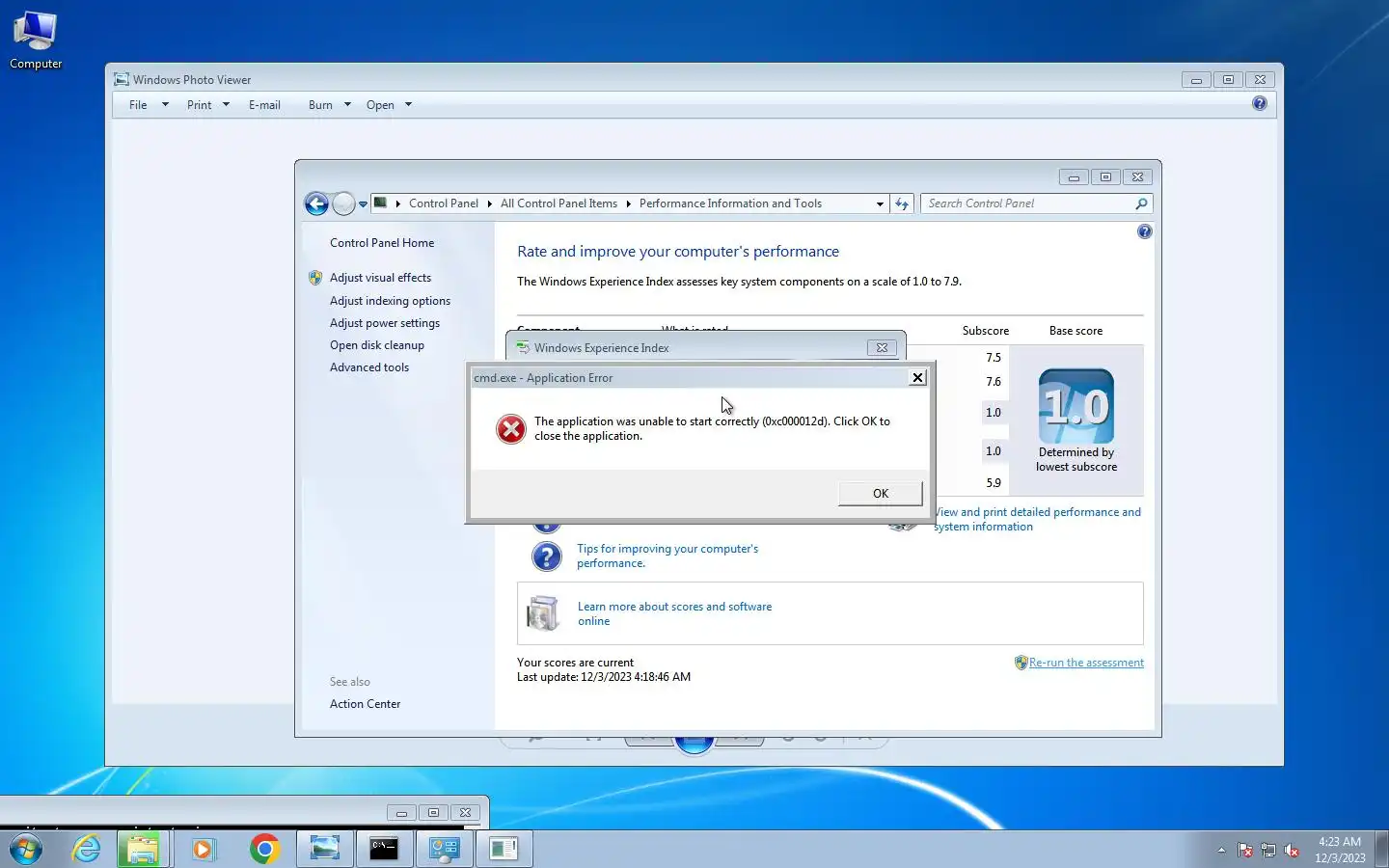
Task: Open the recent pages dropdown arrow
Action: click(363, 204)
